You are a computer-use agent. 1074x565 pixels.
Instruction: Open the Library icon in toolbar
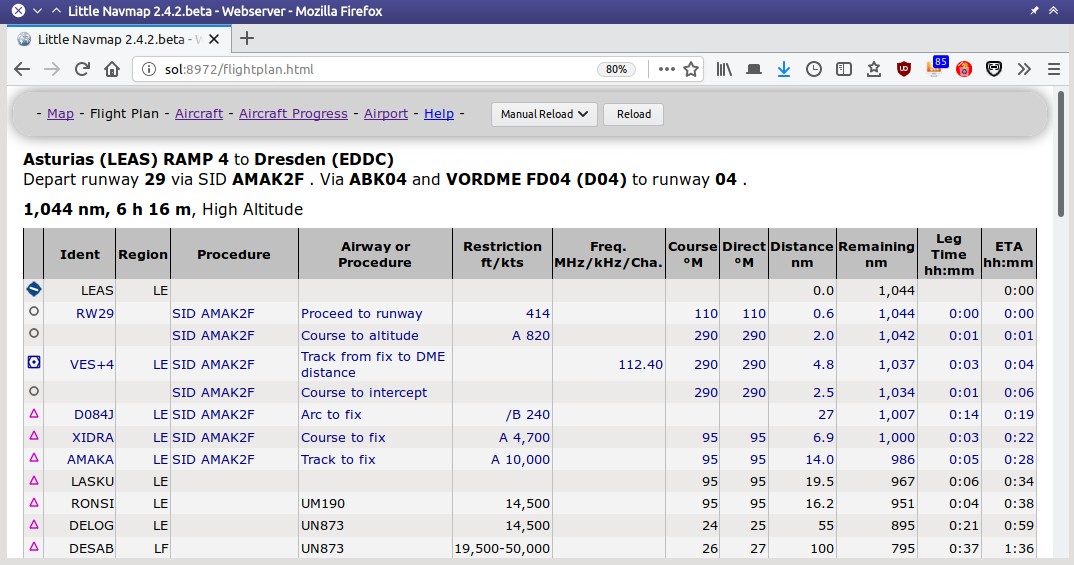pos(724,69)
